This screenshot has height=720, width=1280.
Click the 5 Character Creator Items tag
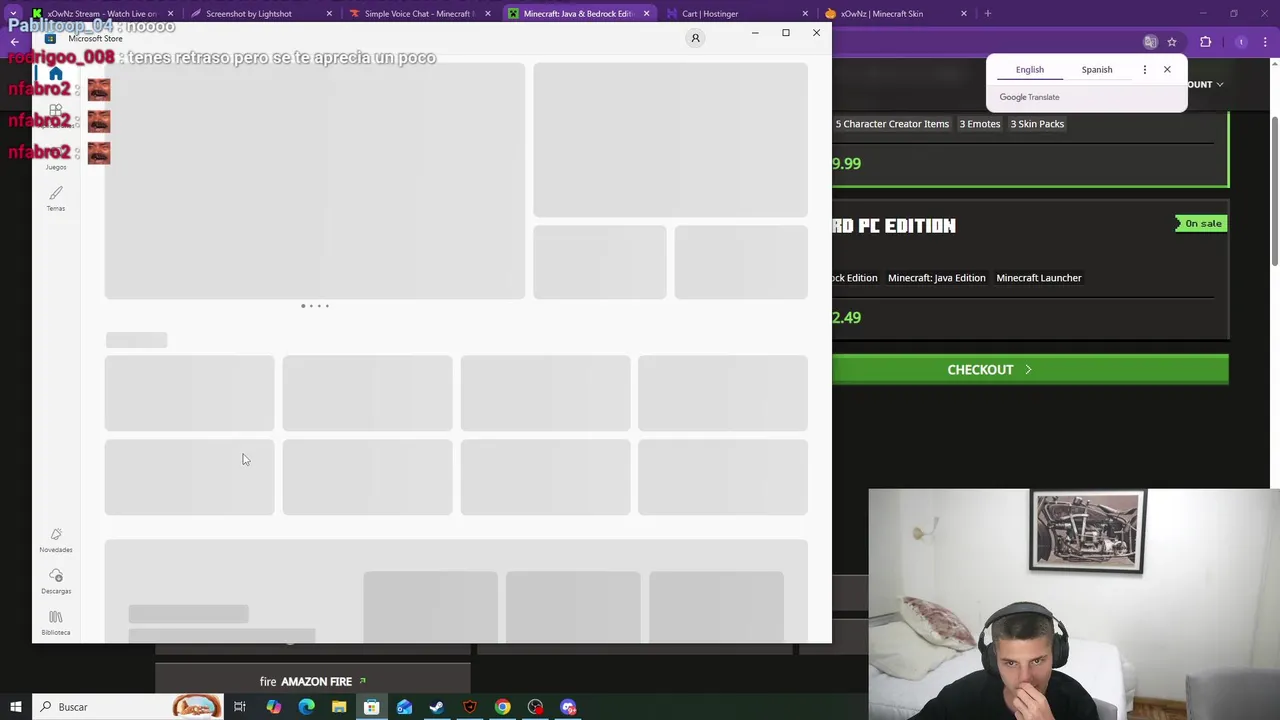coord(892,124)
